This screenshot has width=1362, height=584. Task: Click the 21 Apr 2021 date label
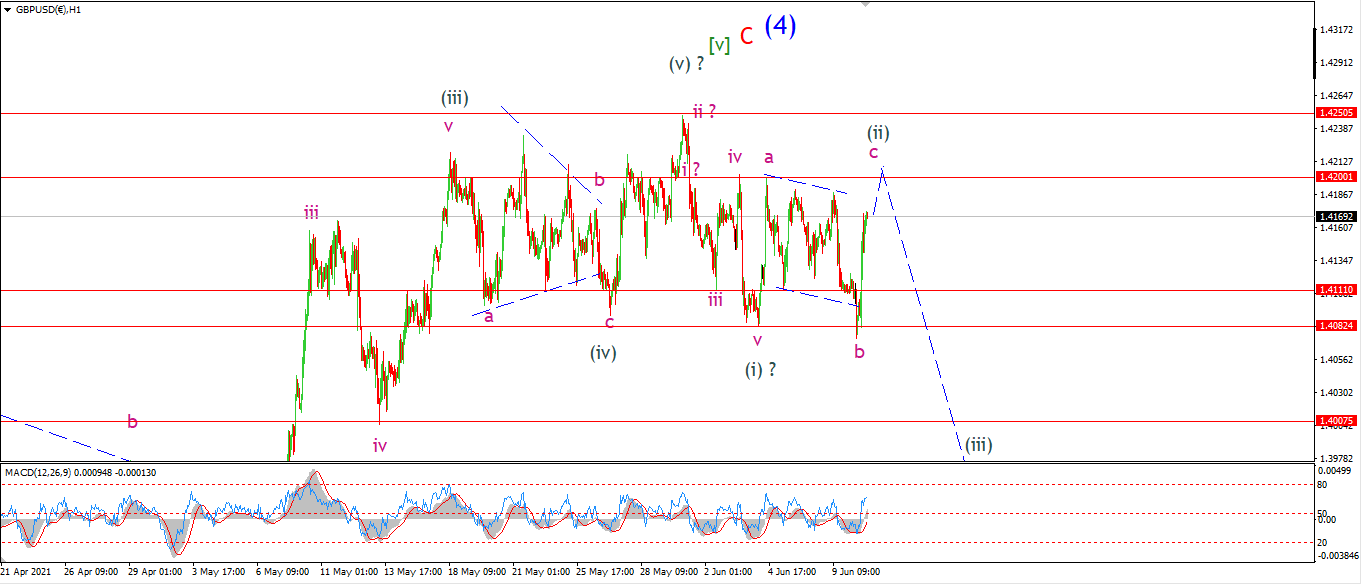pos(25,573)
